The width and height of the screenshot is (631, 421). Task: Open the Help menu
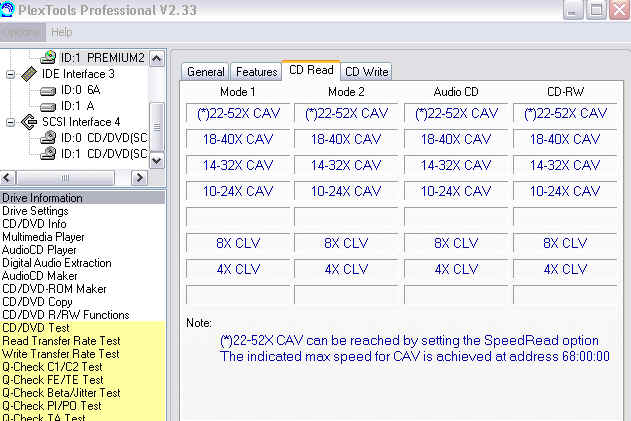point(62,32)
